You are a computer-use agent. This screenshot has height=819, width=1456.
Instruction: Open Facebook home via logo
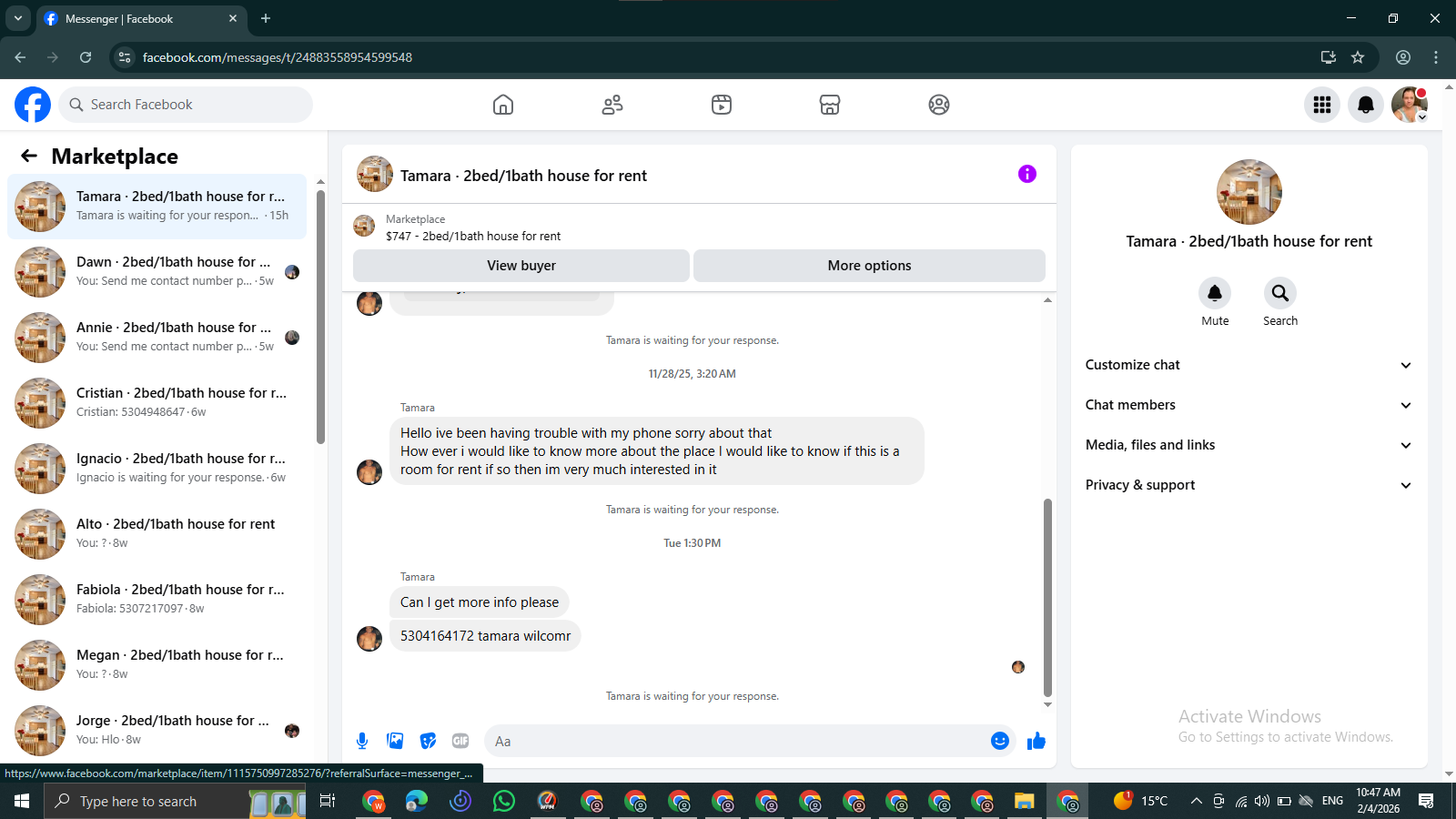click(33, 105)
